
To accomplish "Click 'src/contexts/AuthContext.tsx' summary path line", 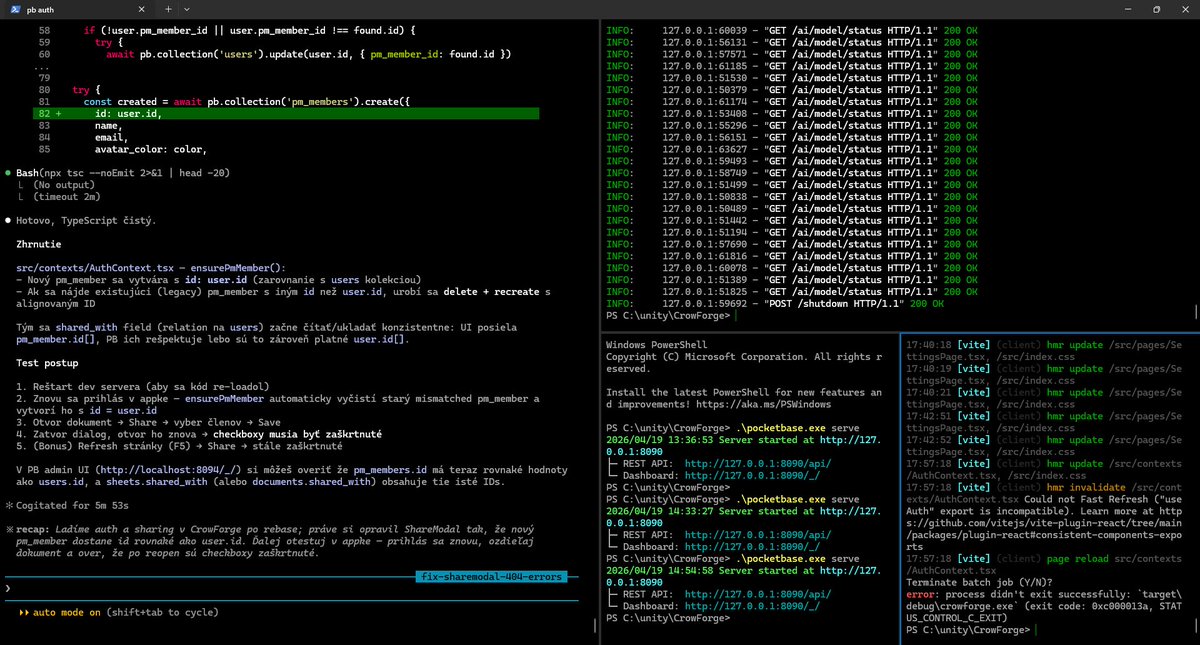I will pyautogui.click(x=151, y=268).
